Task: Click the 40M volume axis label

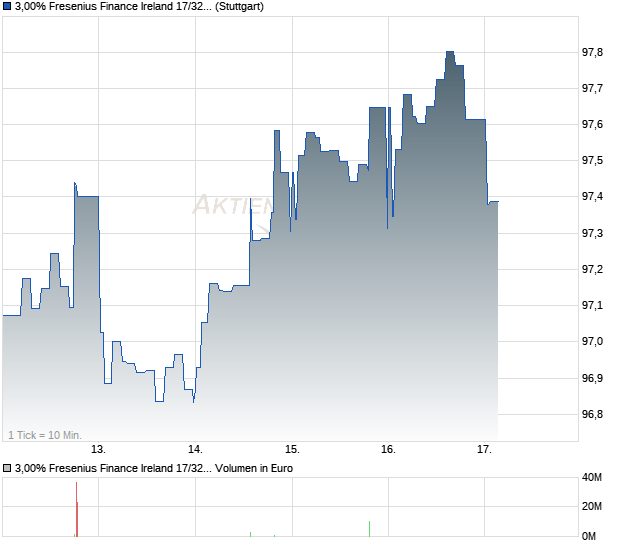Action: pyautogui.click(x=592, y=478)
